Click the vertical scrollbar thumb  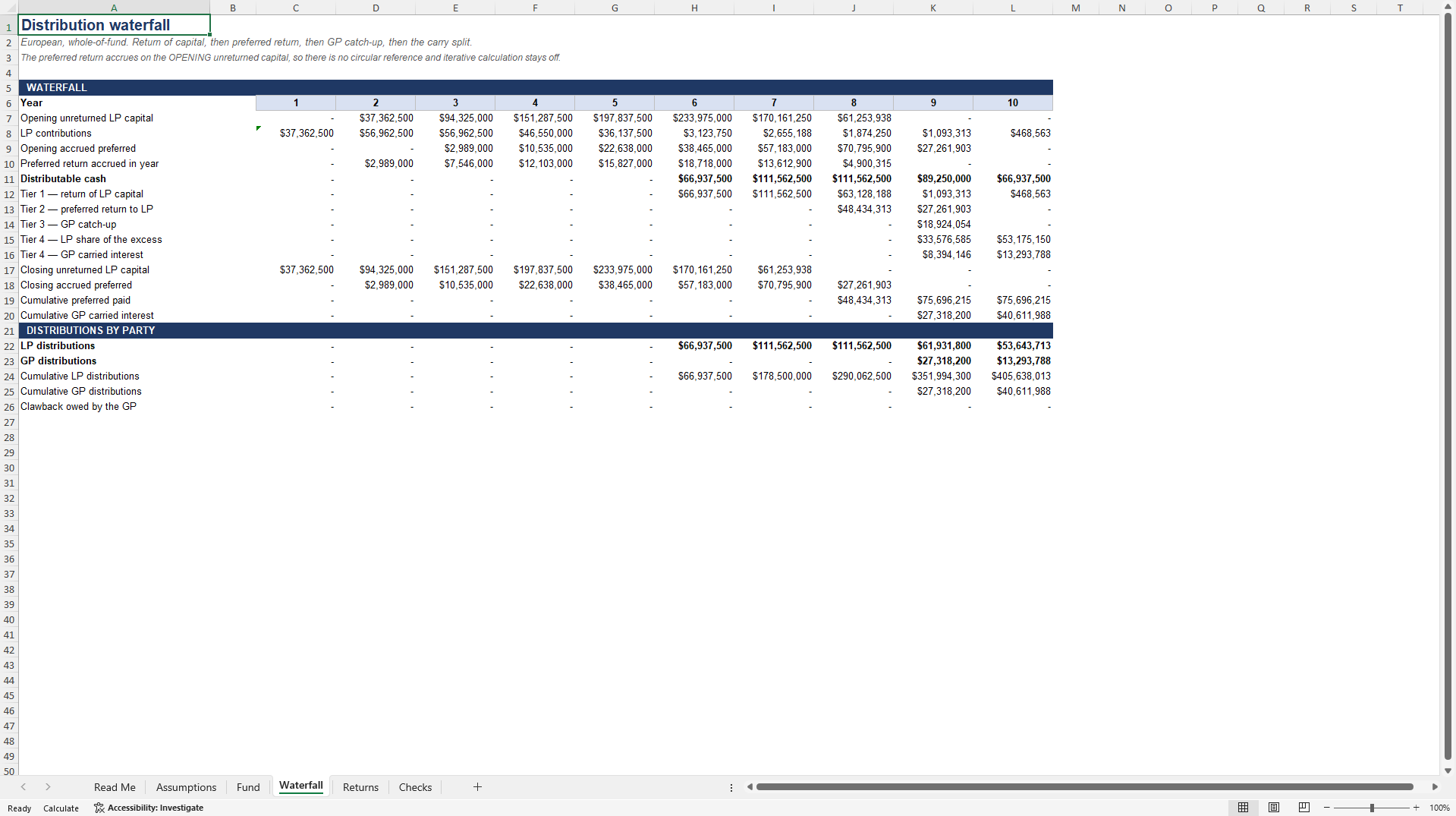[x=1448, y=387]
